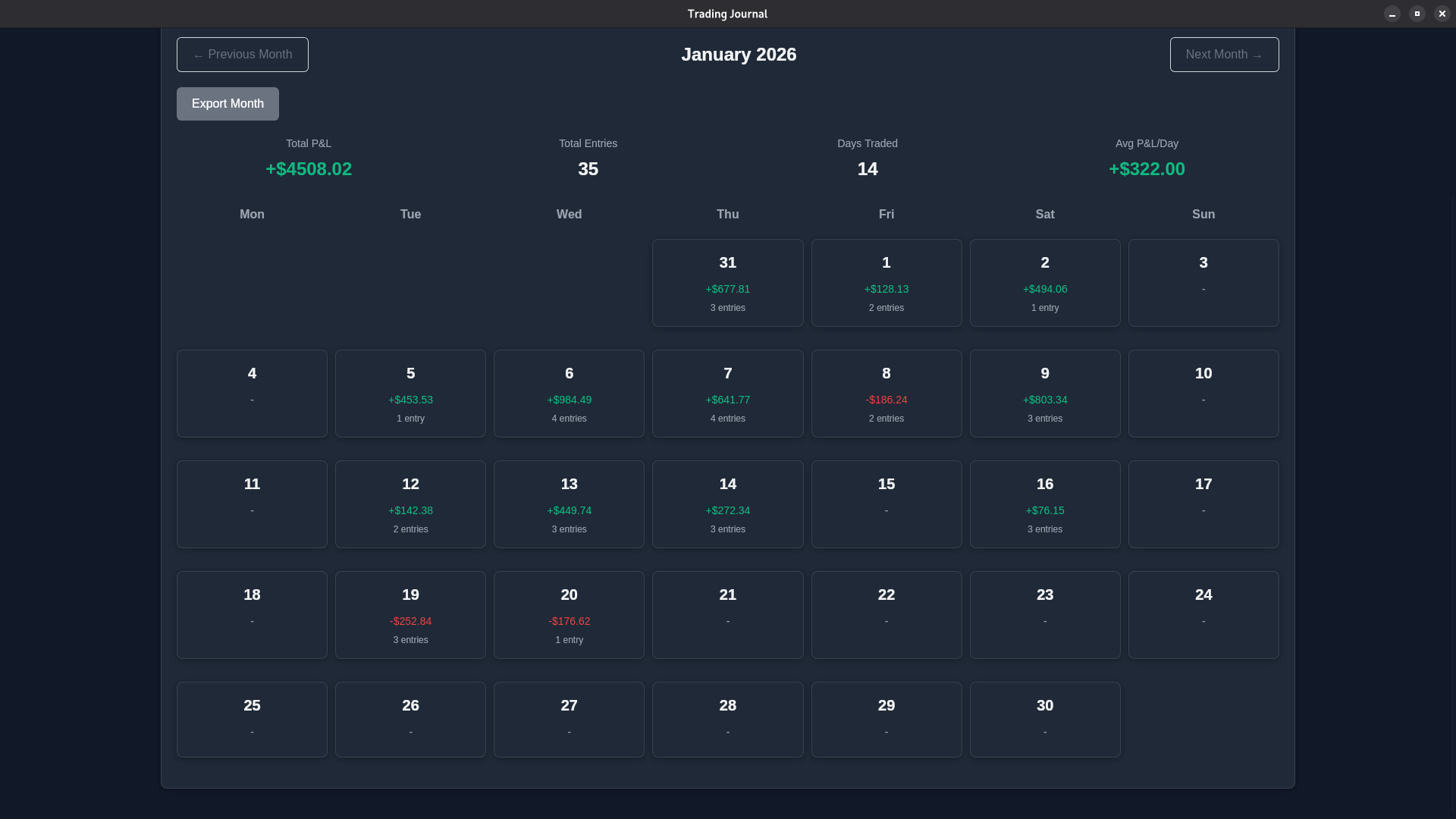
Task: Minimize the Trading Journal window
Action: tap(1392, 14)
